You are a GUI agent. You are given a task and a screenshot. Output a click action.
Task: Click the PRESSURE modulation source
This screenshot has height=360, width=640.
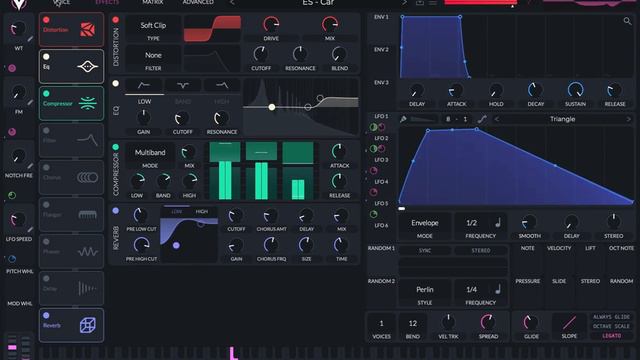527,281
